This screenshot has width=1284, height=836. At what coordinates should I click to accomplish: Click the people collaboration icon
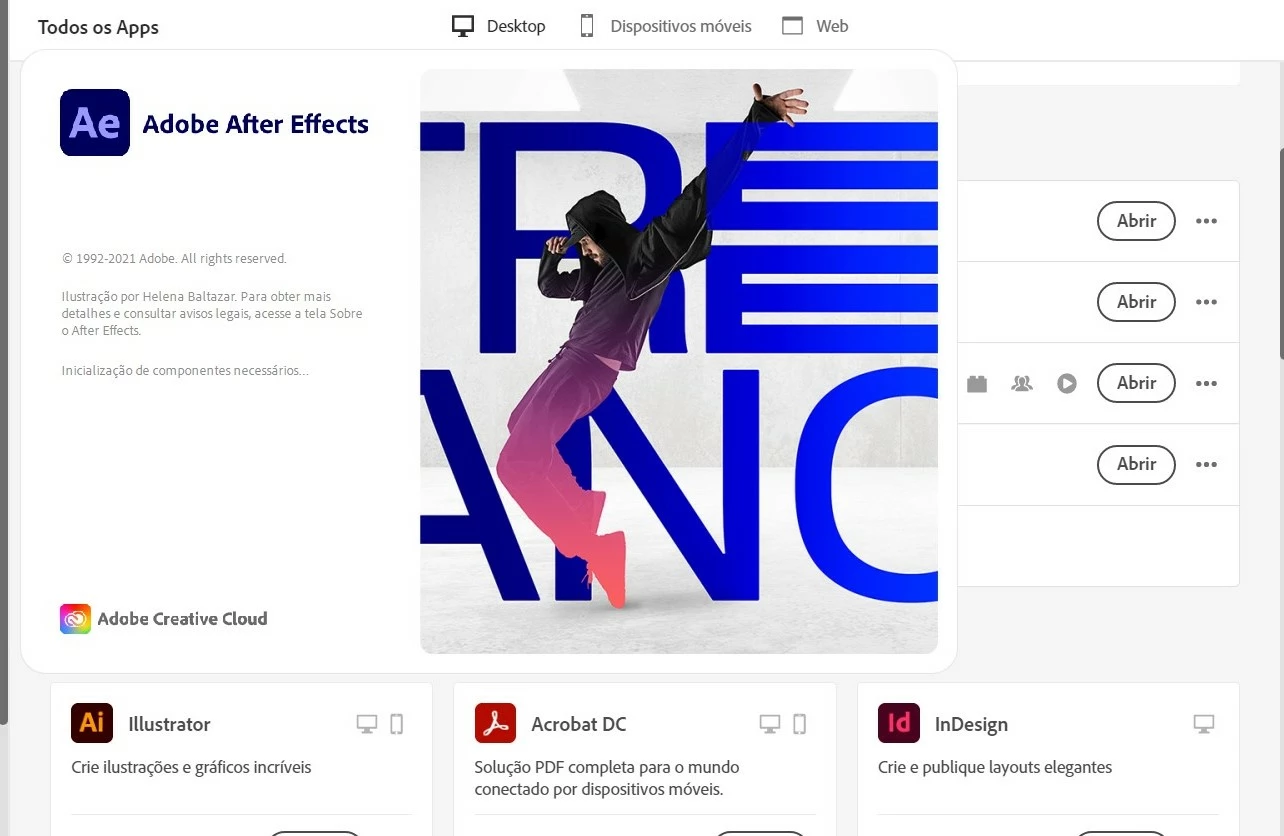[x=1021, y=383]
